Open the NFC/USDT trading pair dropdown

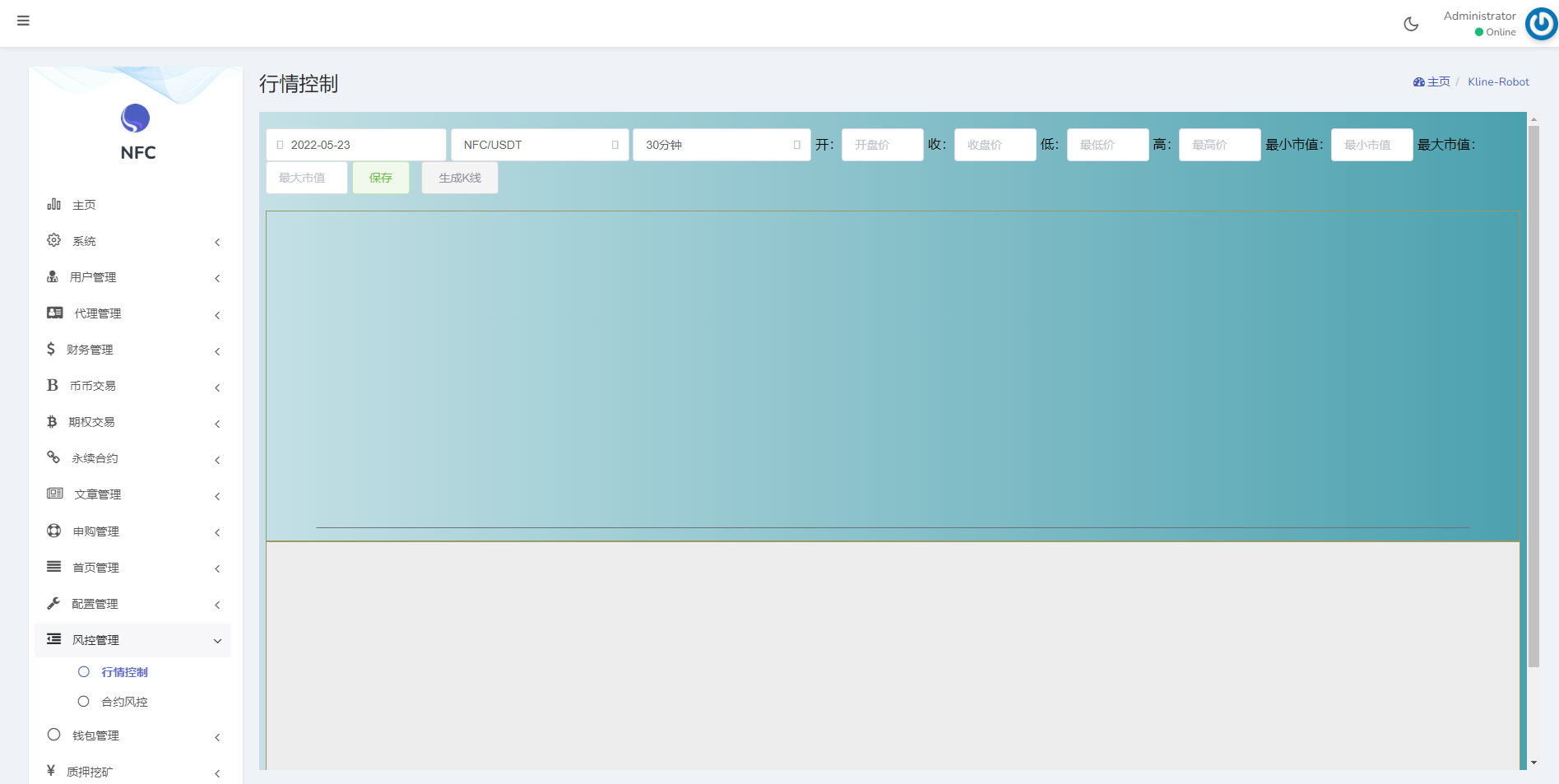[540, 145]
